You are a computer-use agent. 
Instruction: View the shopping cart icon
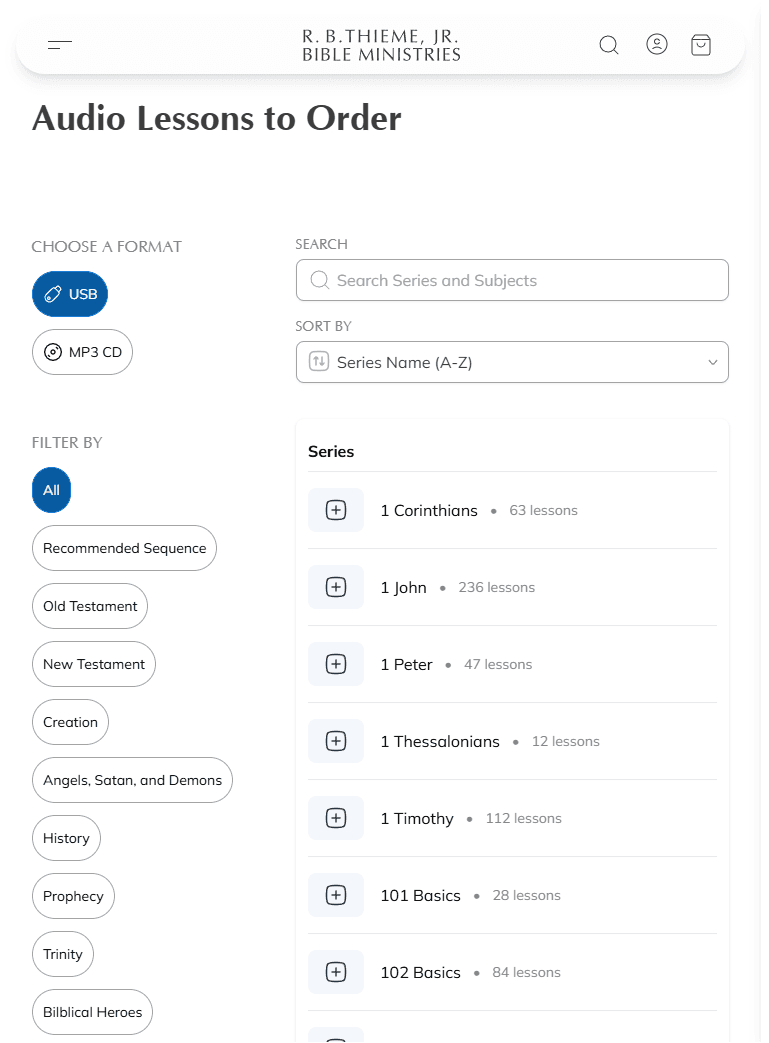[x=701, y=44]
